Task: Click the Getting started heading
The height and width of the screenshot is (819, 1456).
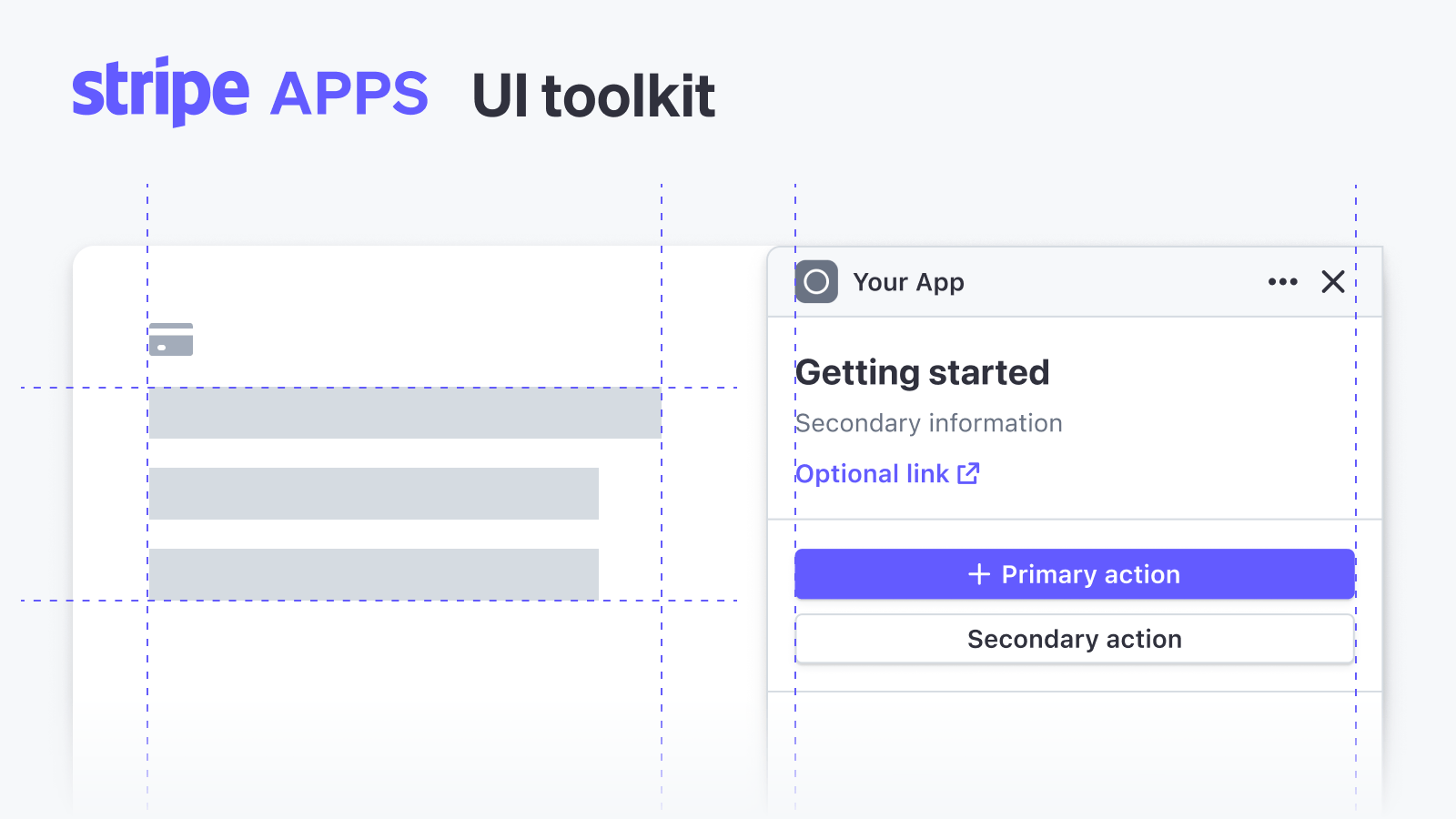Action: point(923,372)
